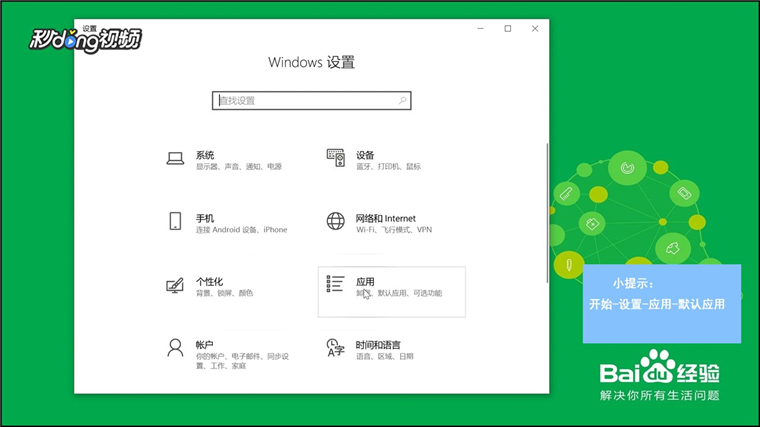
Task: Click the 蓝牙、打印机、鼠标 description
Action: [x=388, y=167]
